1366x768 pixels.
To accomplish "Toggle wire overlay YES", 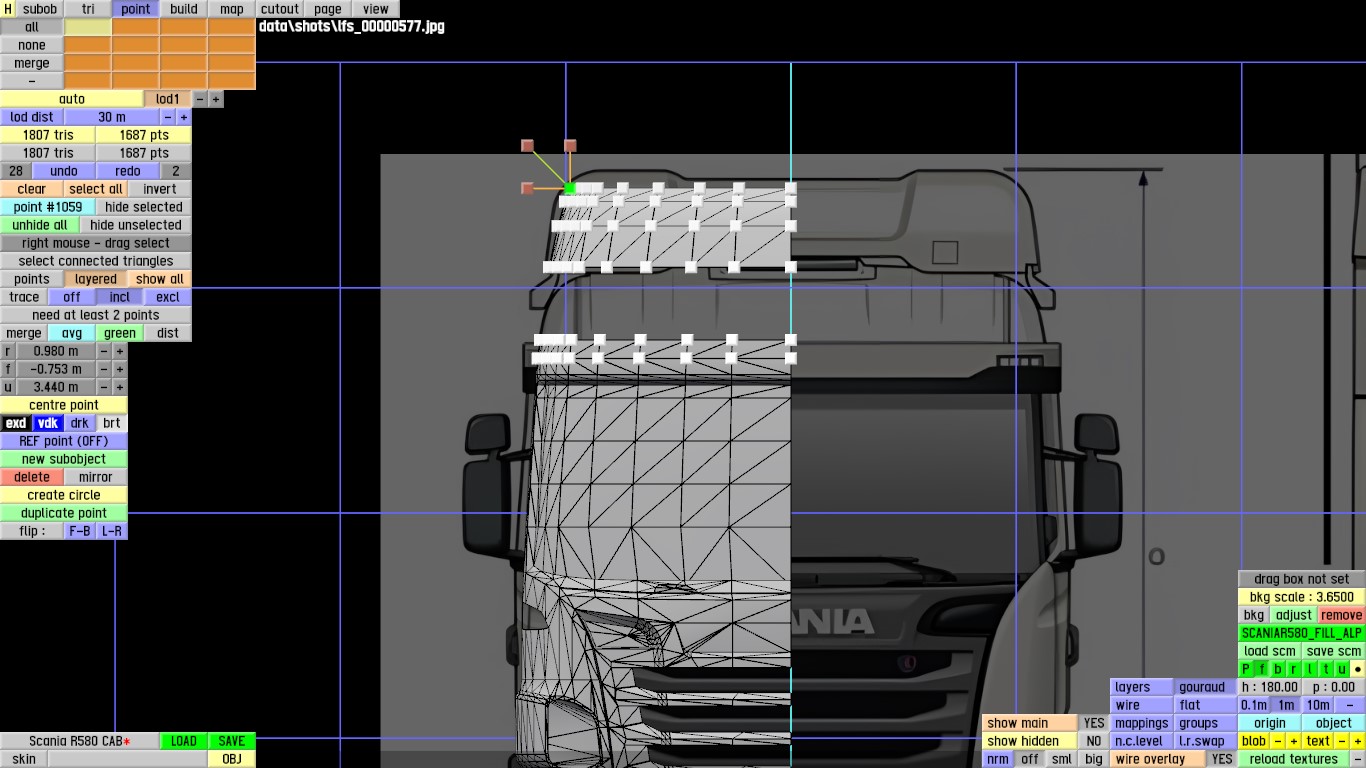I will point(1222,759).
